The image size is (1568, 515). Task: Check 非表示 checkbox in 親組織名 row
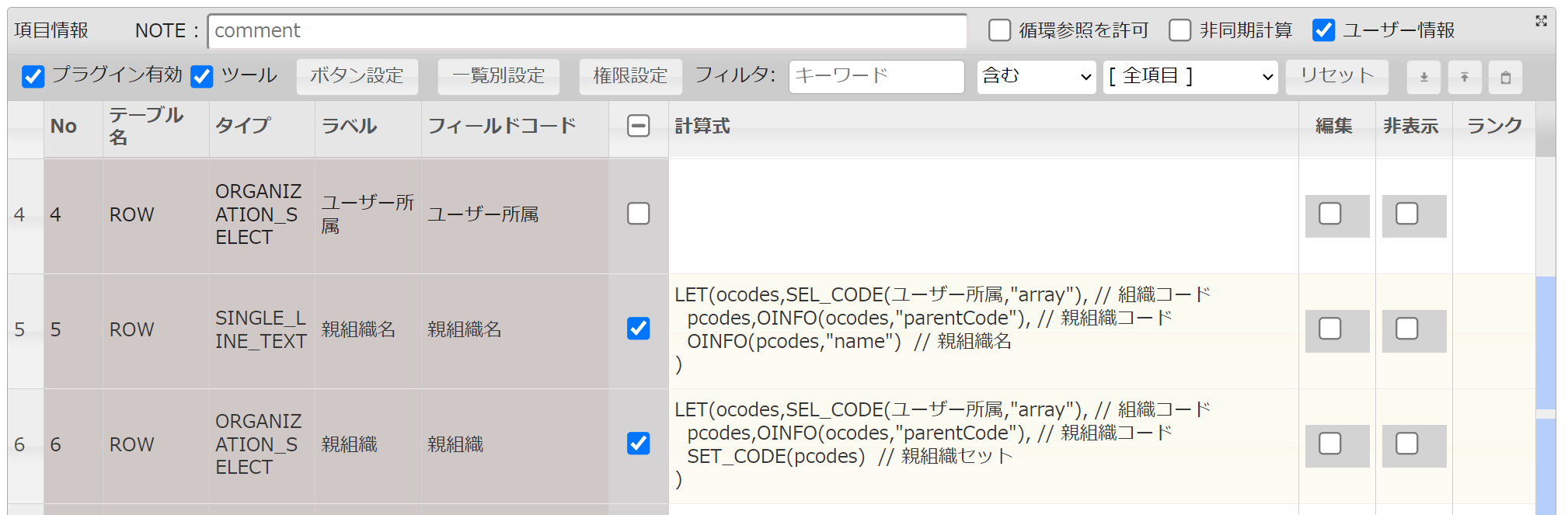point(1407,329)
